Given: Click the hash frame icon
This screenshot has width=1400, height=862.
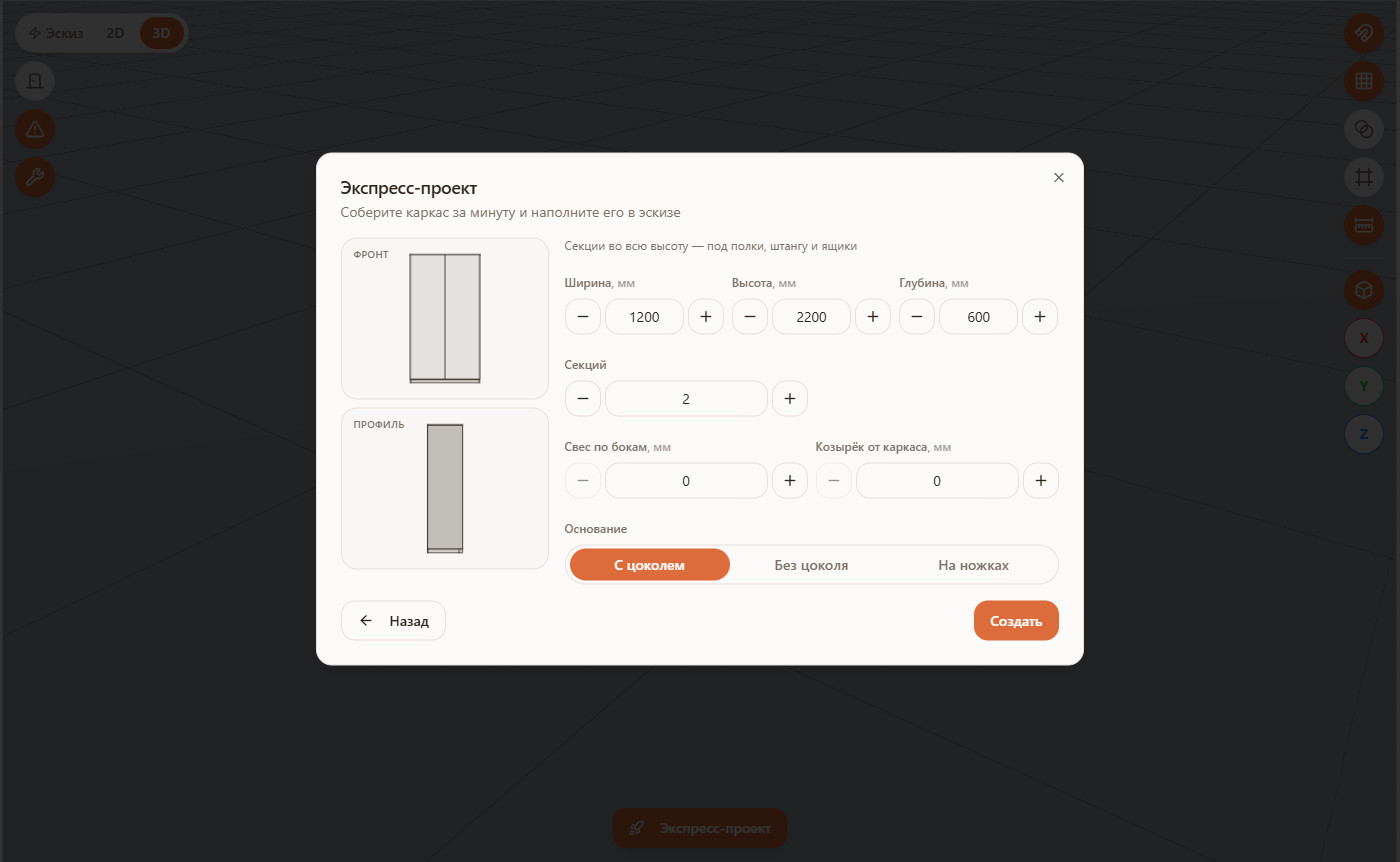Looking at the screenshot, I should tap(1363, 177).
